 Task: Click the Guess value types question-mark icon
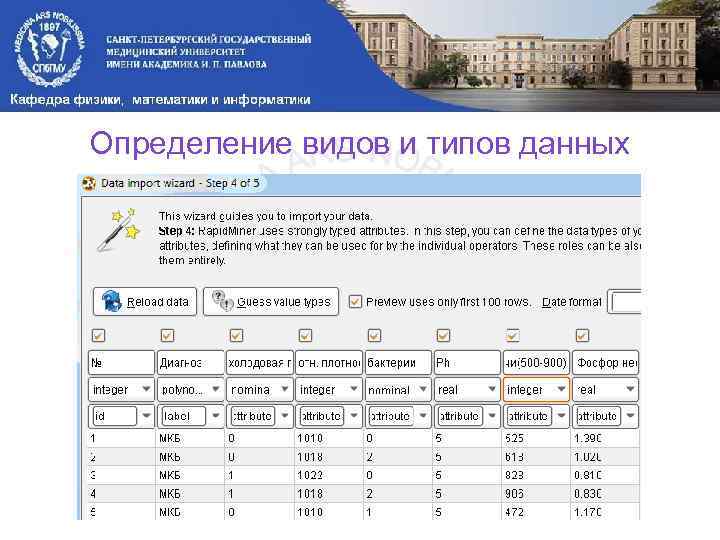click(x=223, y=301)
